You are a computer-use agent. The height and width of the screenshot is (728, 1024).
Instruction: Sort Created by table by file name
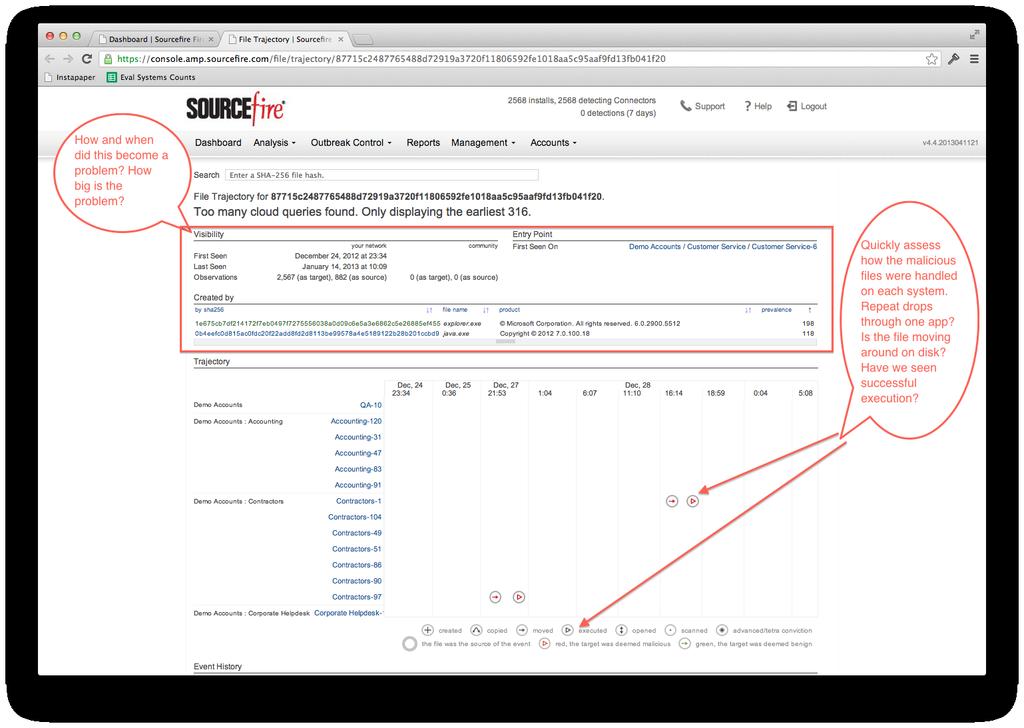(x=455, y=310)
